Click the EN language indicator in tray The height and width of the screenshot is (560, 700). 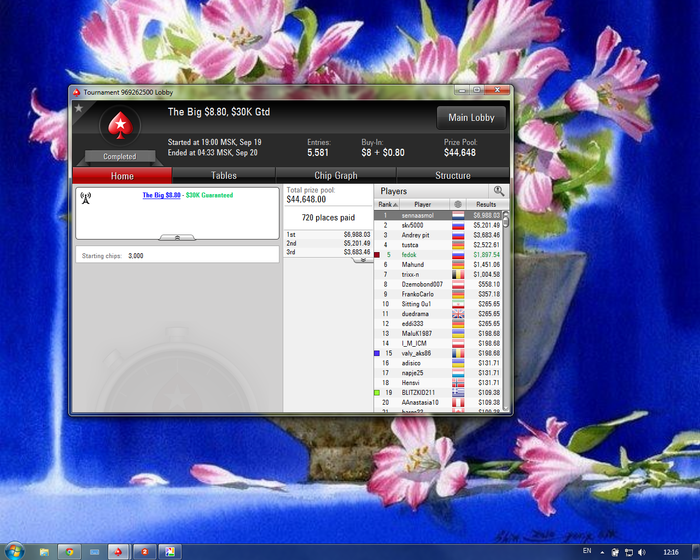click(587, 551)
